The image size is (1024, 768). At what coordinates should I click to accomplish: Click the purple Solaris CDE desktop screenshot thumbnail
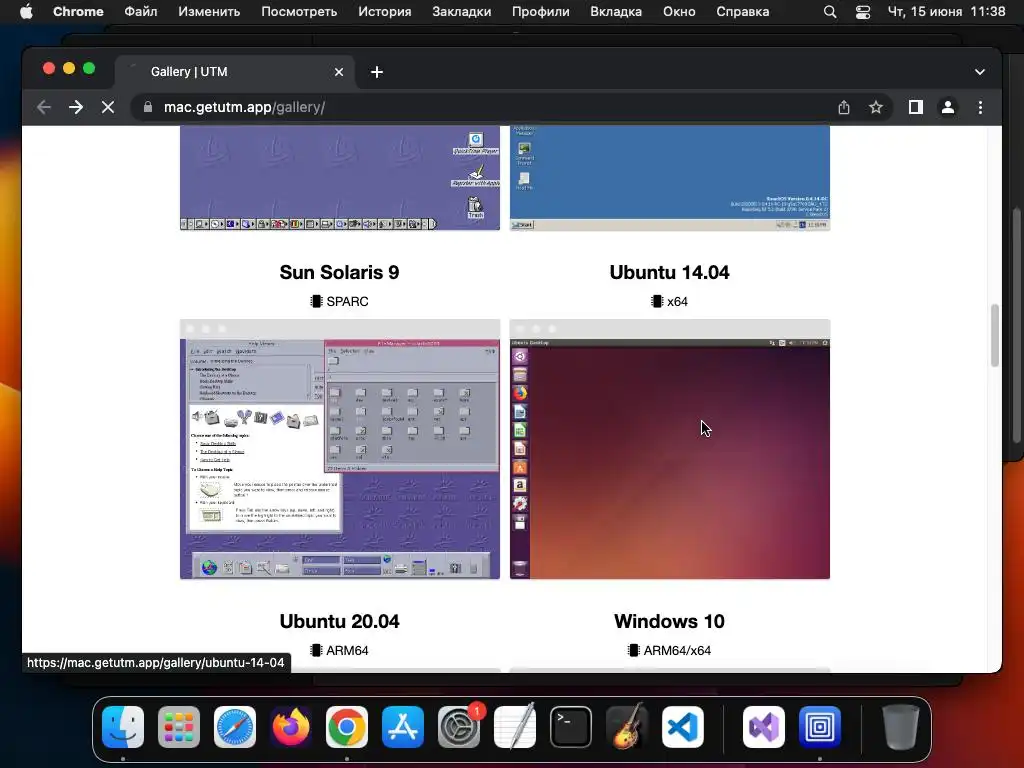[x=340, y=449]
